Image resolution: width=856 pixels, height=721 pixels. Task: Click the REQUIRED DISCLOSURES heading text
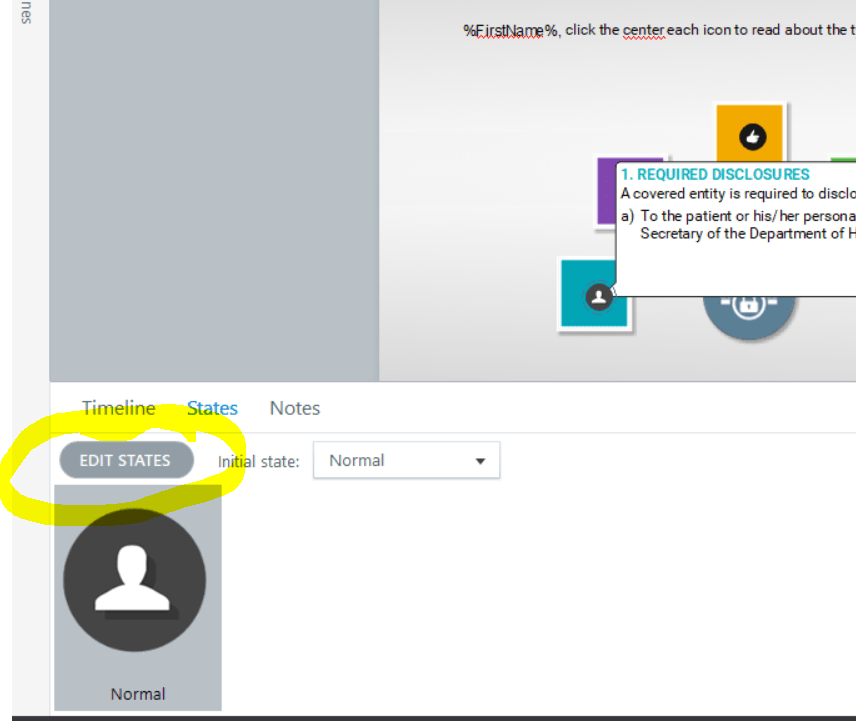pos(715,174)
